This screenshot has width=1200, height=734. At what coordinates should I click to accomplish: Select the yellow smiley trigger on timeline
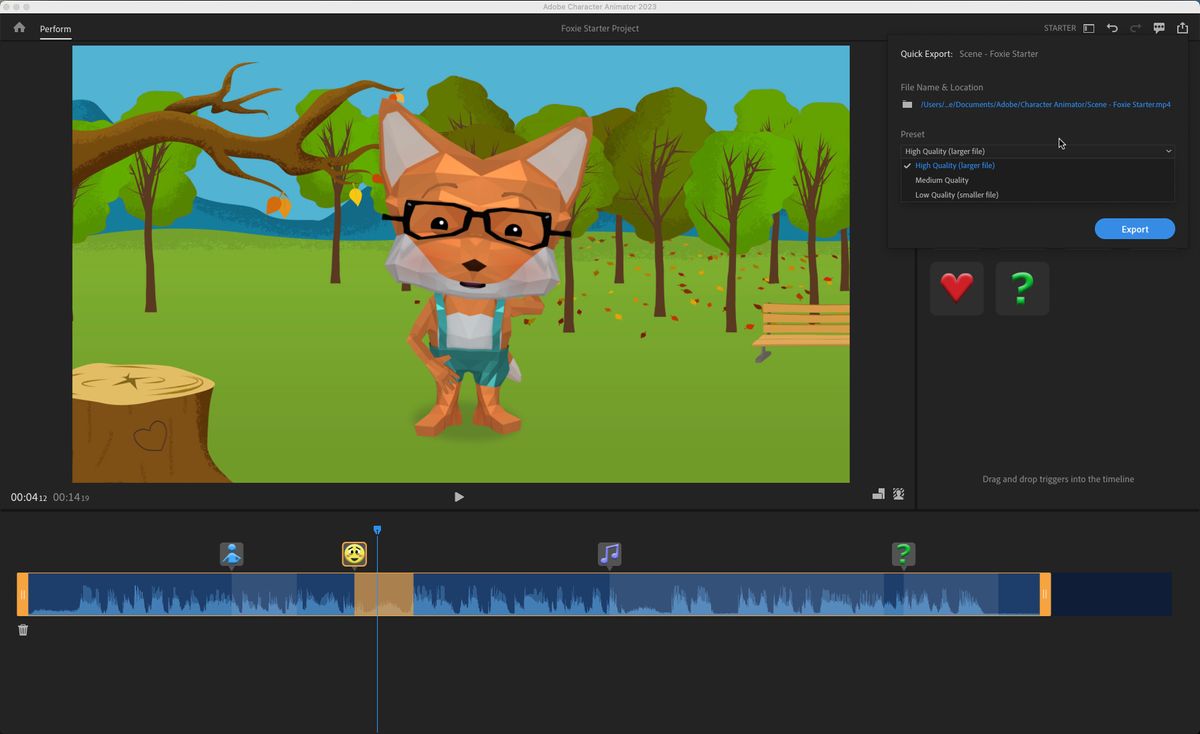coord(354,554)
